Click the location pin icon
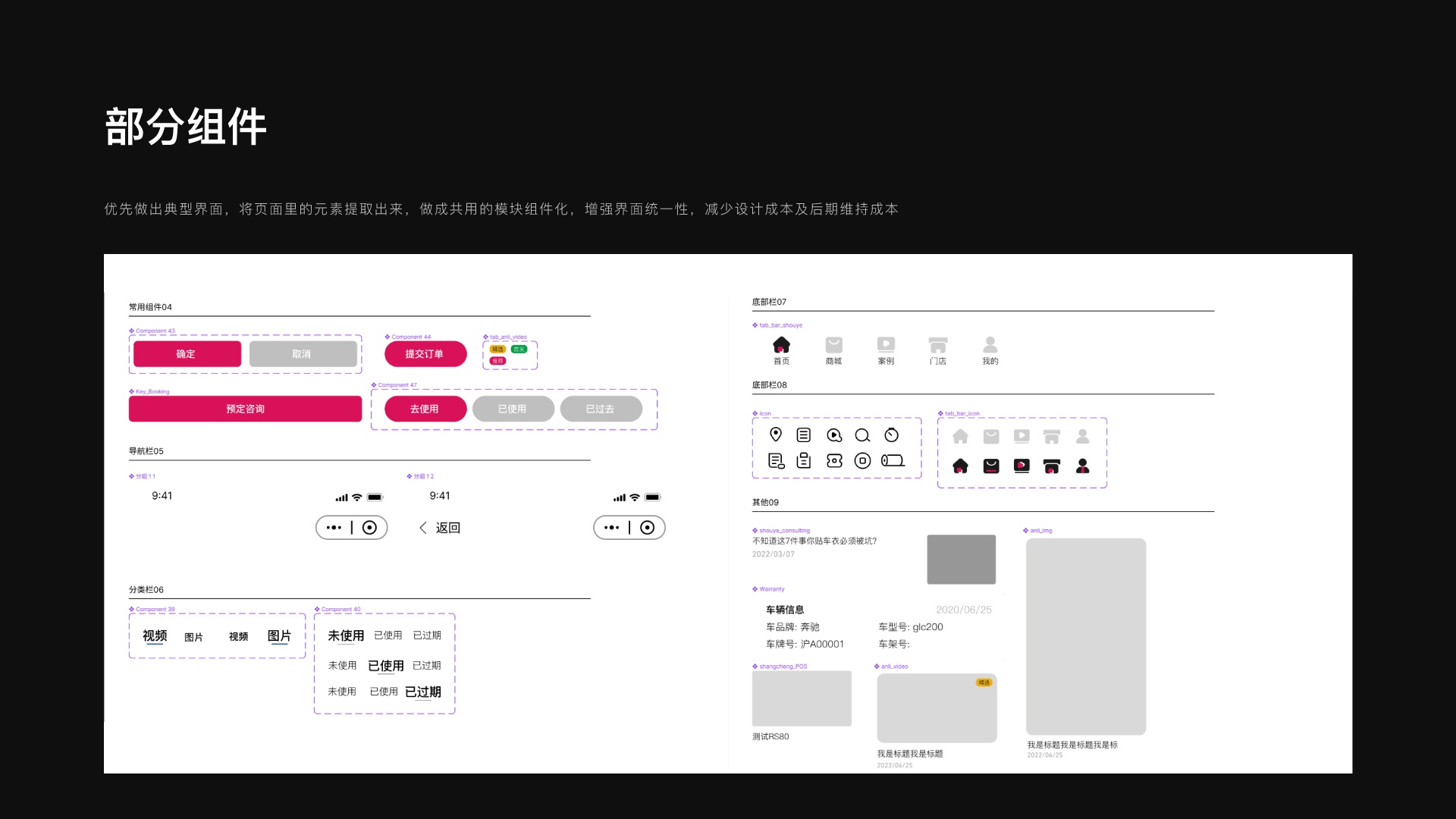This screenshot has width=1456, height=819. click(x=775, y=435)
